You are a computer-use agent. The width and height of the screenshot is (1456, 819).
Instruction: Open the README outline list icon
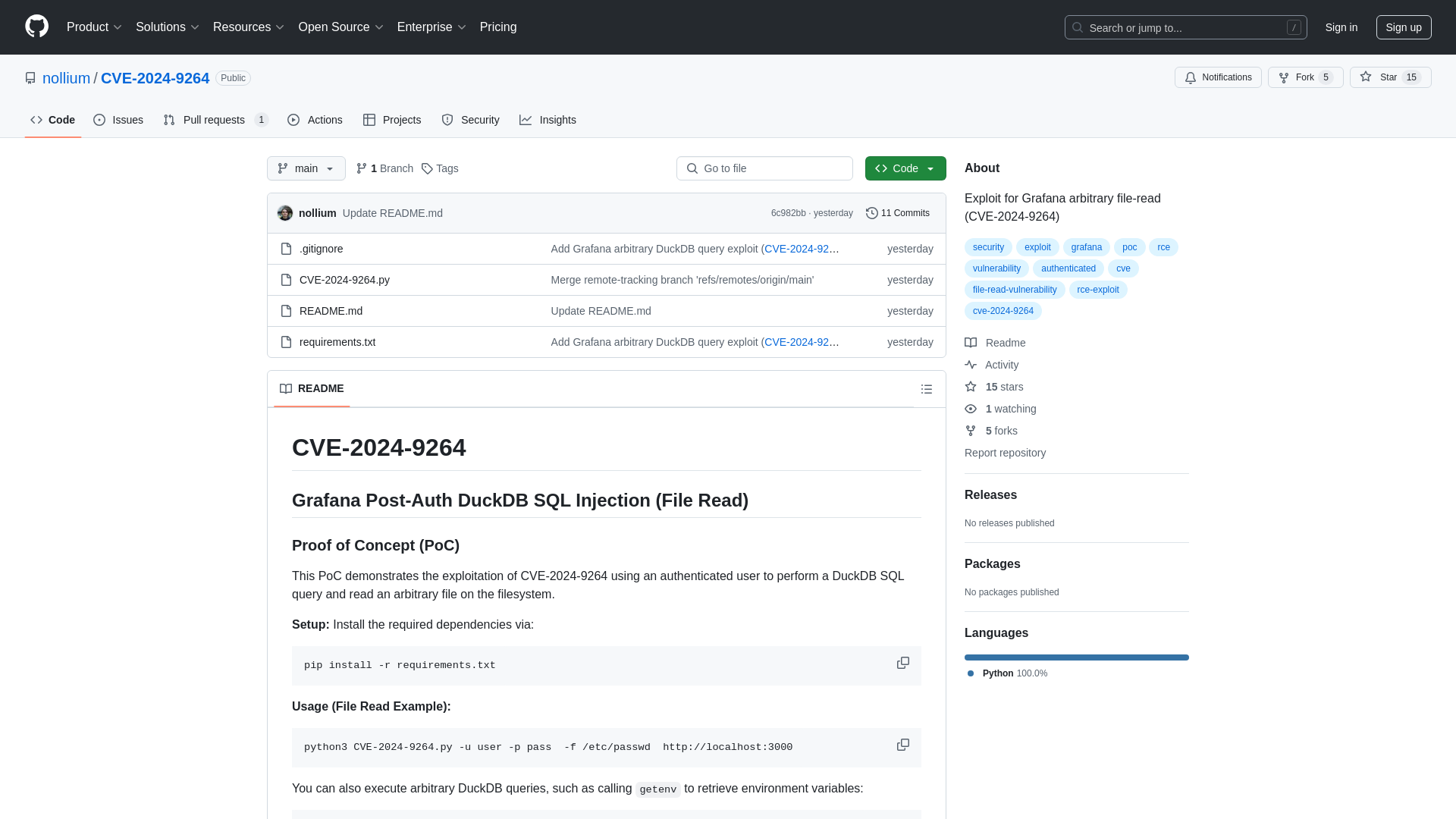[926, 389]
